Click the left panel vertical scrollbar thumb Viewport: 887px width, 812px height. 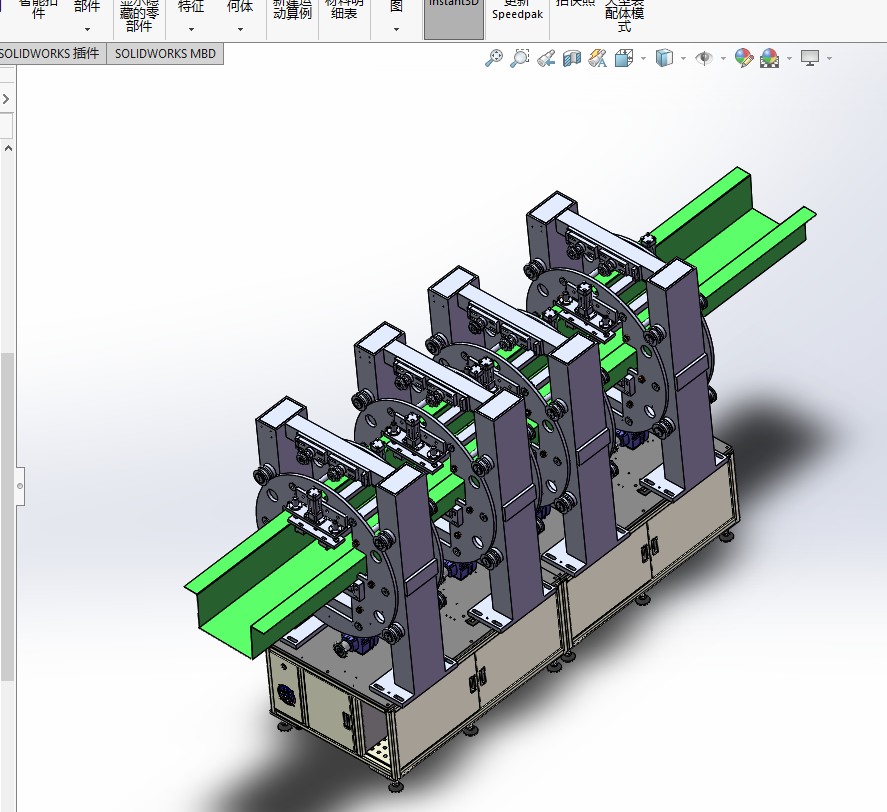click(7, 517)
